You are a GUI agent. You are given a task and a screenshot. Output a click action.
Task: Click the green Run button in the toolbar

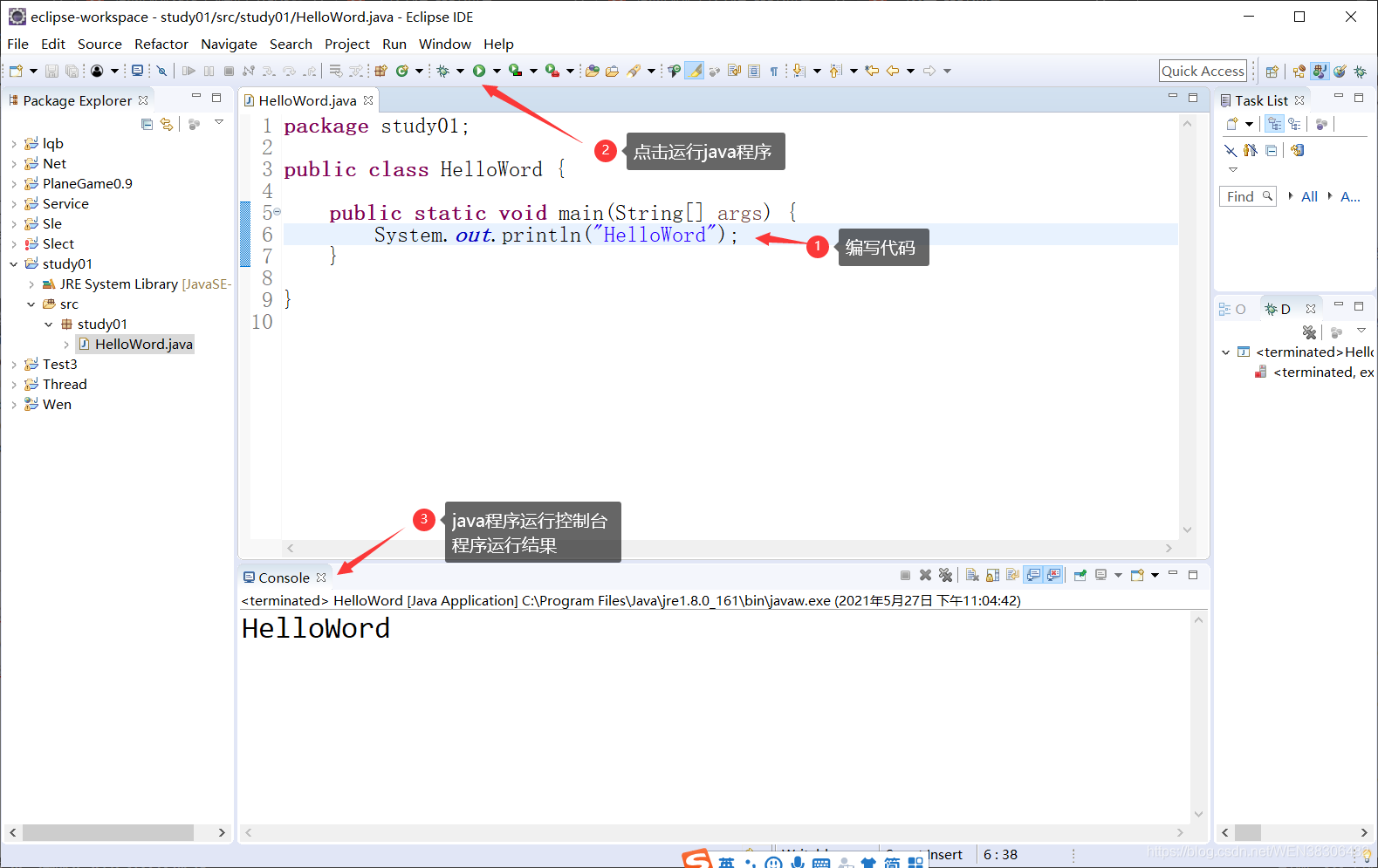(479, 71)
